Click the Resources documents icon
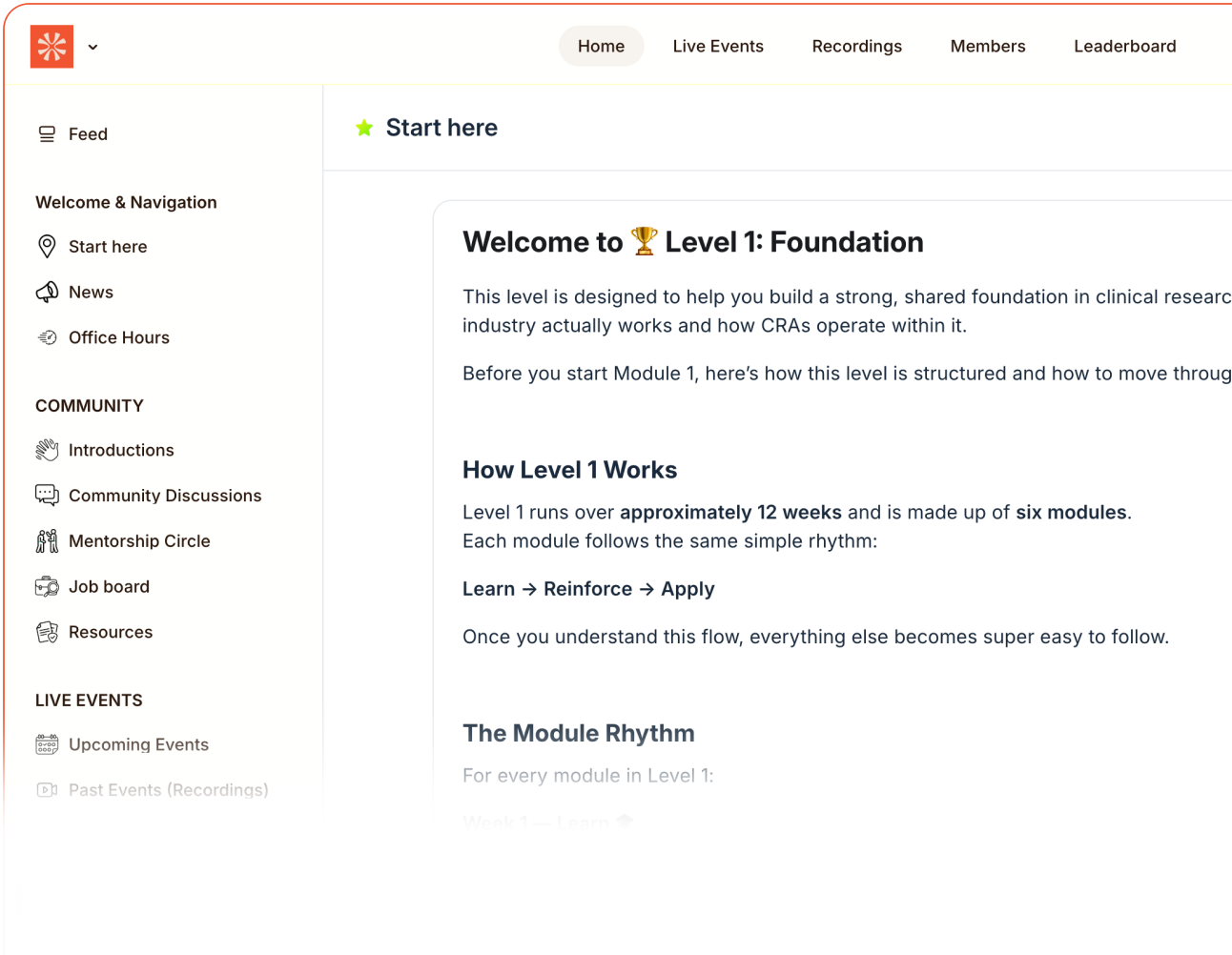 point(47,632)
